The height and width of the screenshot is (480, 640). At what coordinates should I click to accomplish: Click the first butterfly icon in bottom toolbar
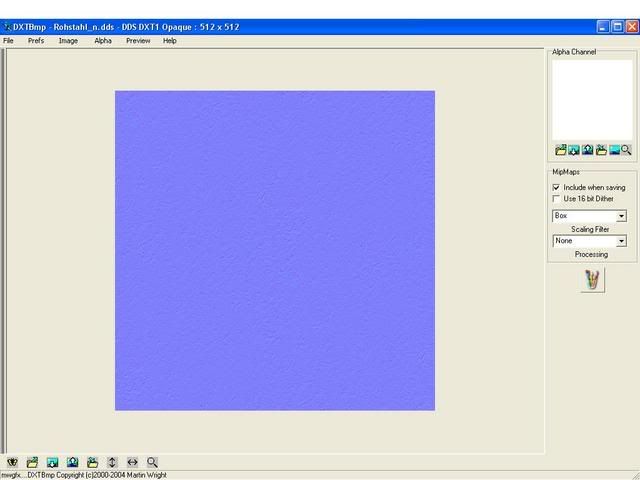[12, 462]
